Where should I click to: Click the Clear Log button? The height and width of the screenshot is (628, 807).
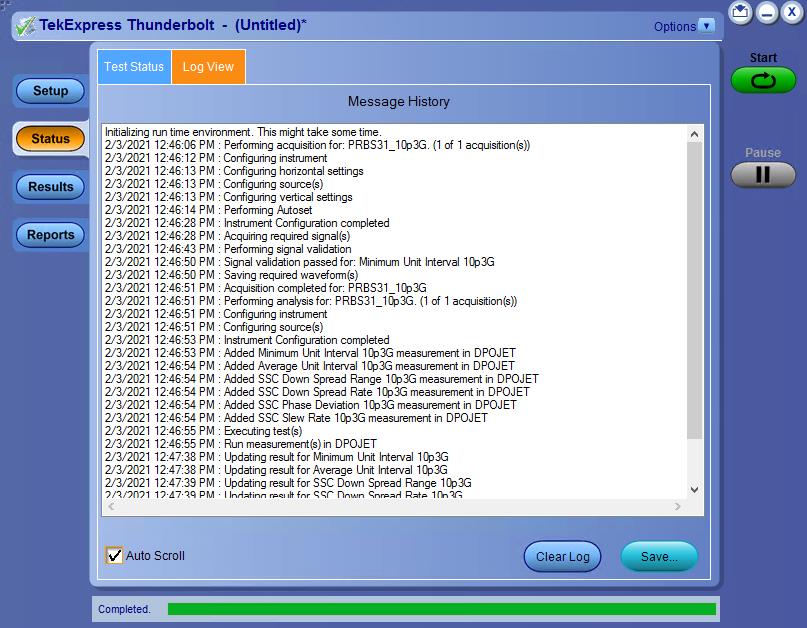[x=563, y=557]
